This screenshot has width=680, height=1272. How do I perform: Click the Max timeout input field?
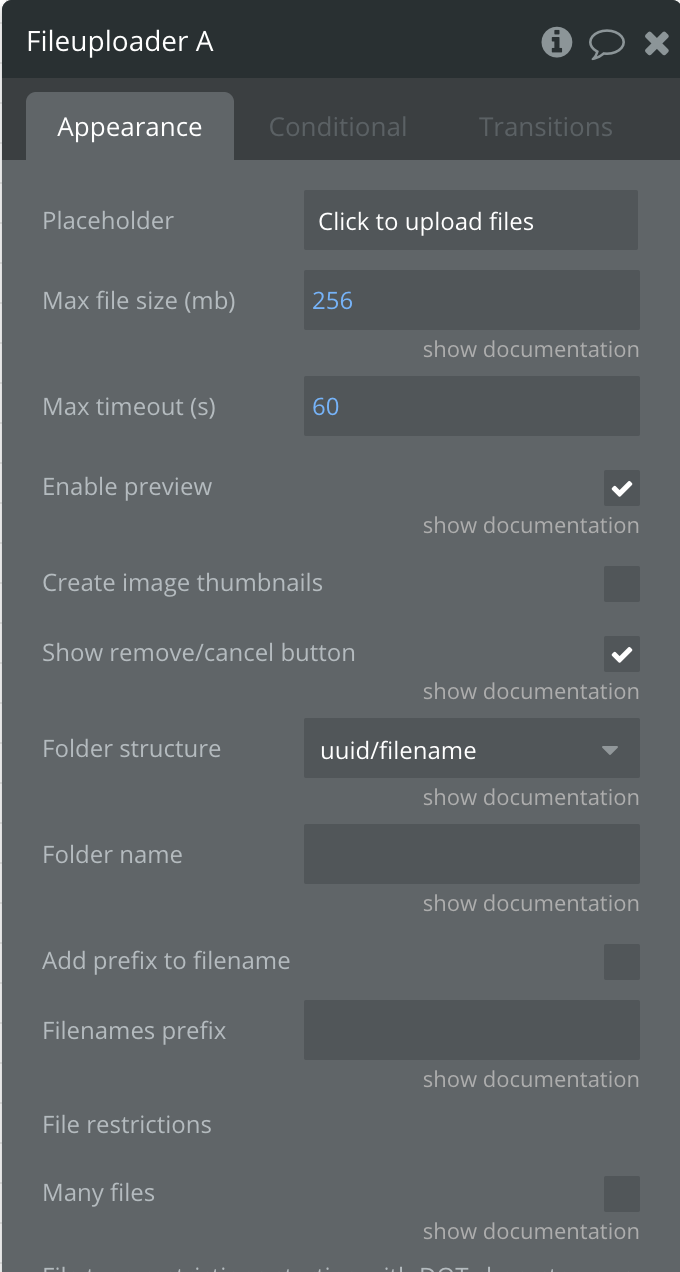[x=471, y=406]
